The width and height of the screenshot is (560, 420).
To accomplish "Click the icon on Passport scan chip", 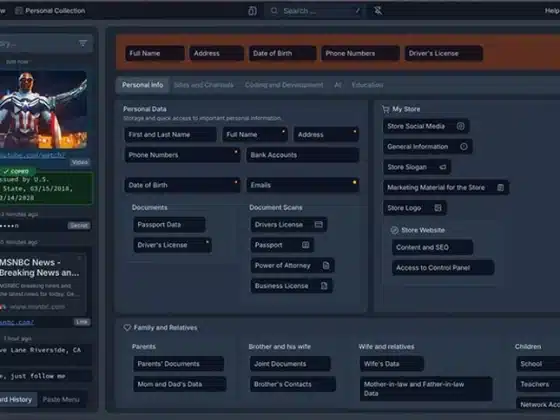I will pos(305,245).
